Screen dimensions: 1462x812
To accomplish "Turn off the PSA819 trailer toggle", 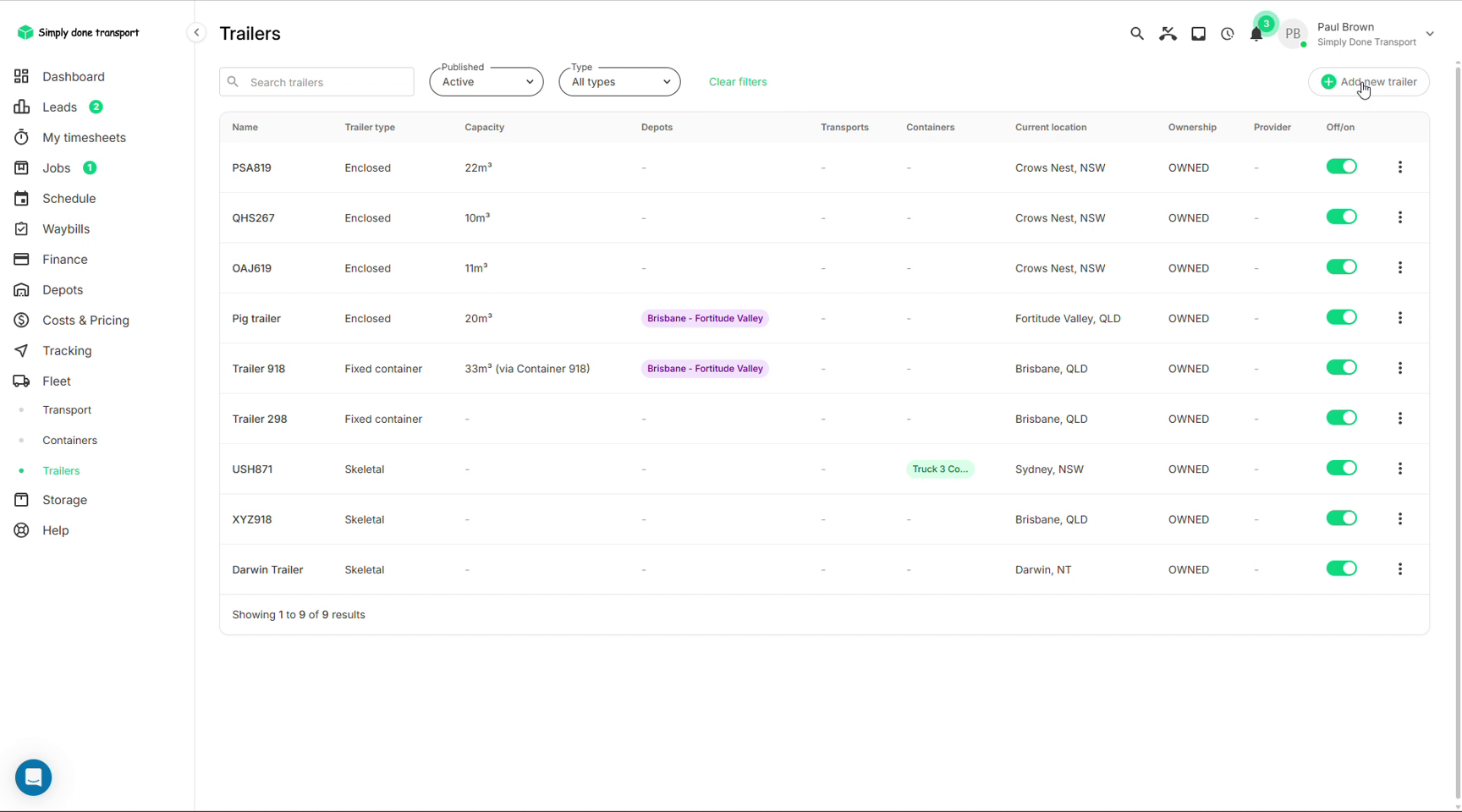I will tap(1341, 167).
